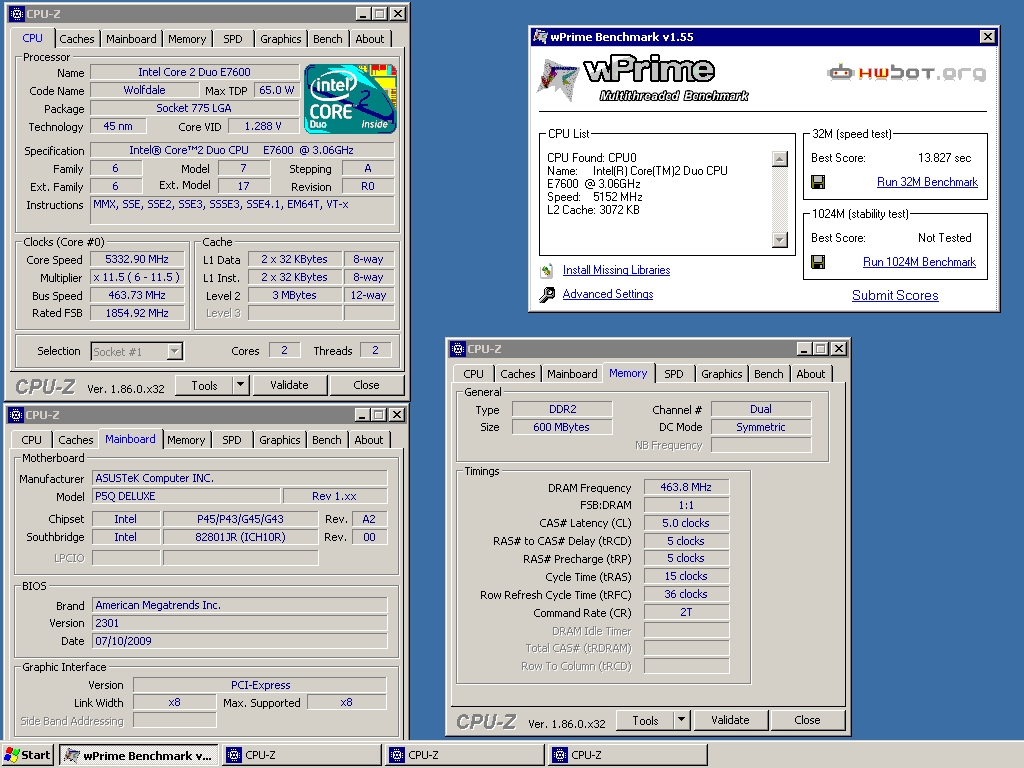Save the 32M score via floppy icon

818,182
